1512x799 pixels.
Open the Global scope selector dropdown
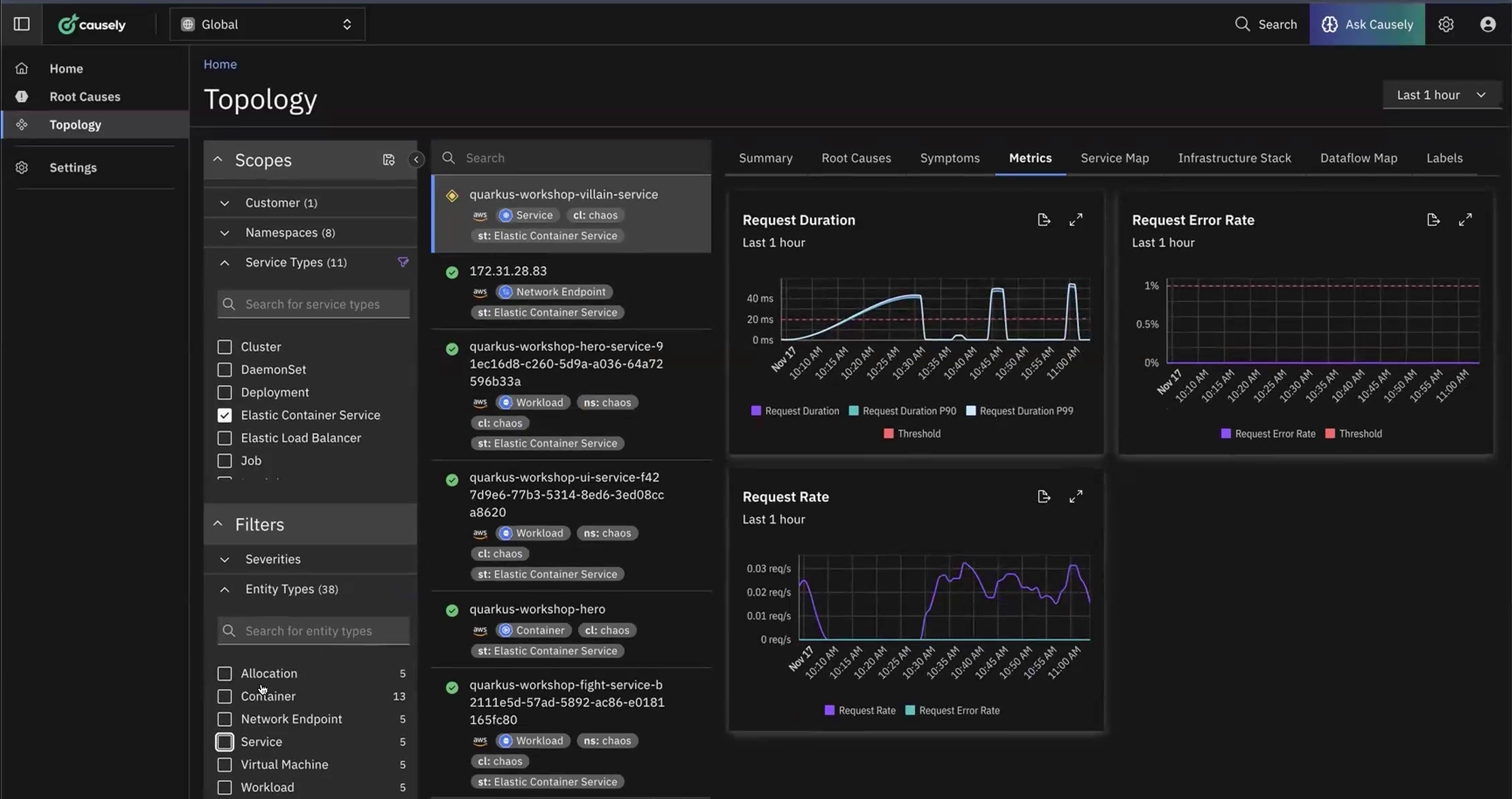point(267,24)
